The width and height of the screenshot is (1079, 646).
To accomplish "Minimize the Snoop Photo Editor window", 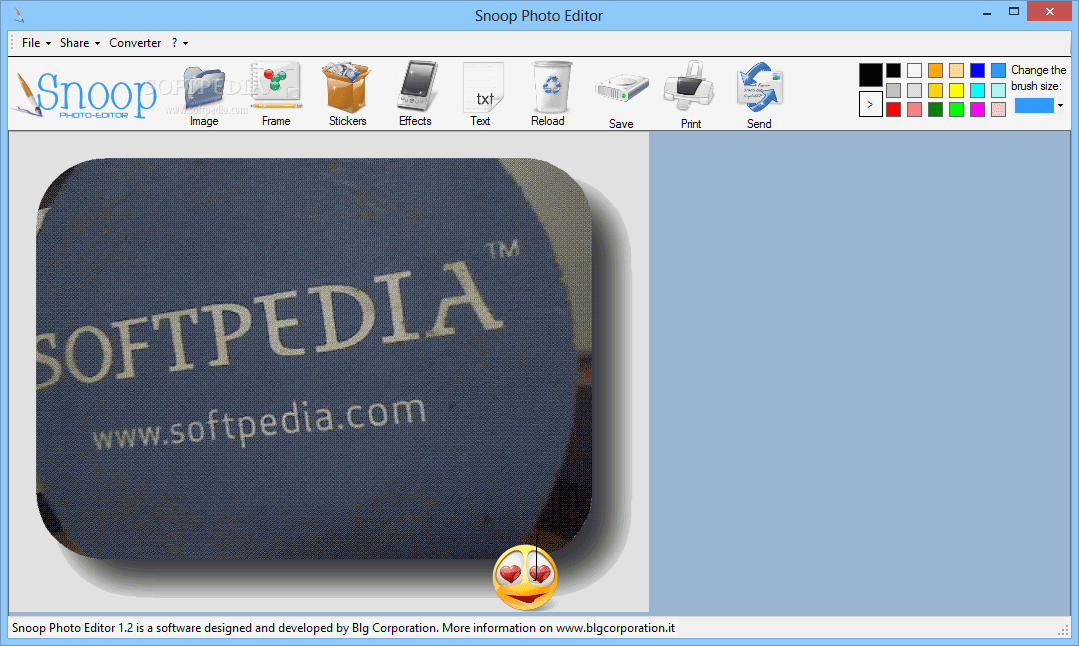I will pos(987,12).
